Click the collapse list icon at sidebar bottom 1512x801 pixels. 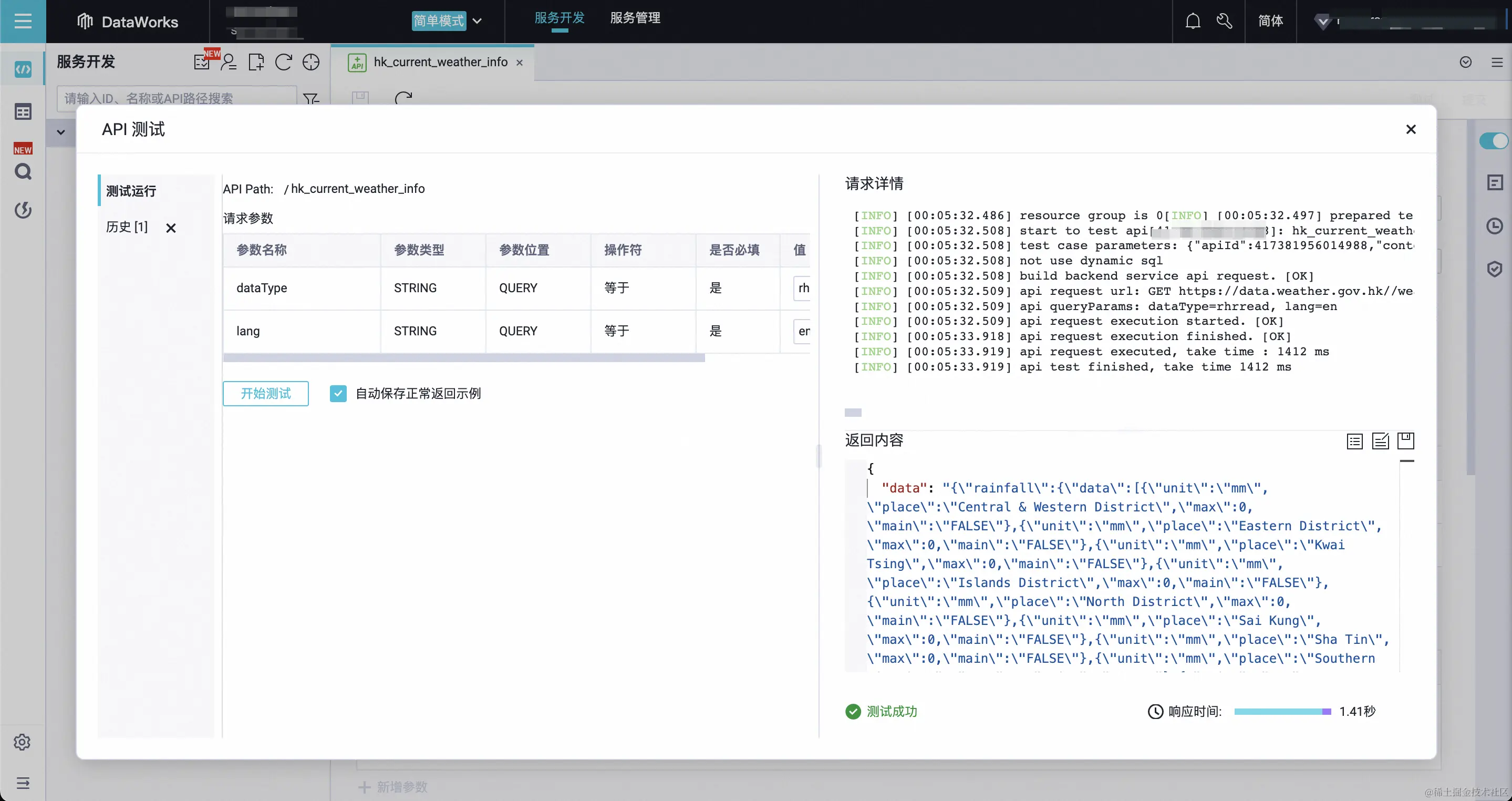coord(23,783)
